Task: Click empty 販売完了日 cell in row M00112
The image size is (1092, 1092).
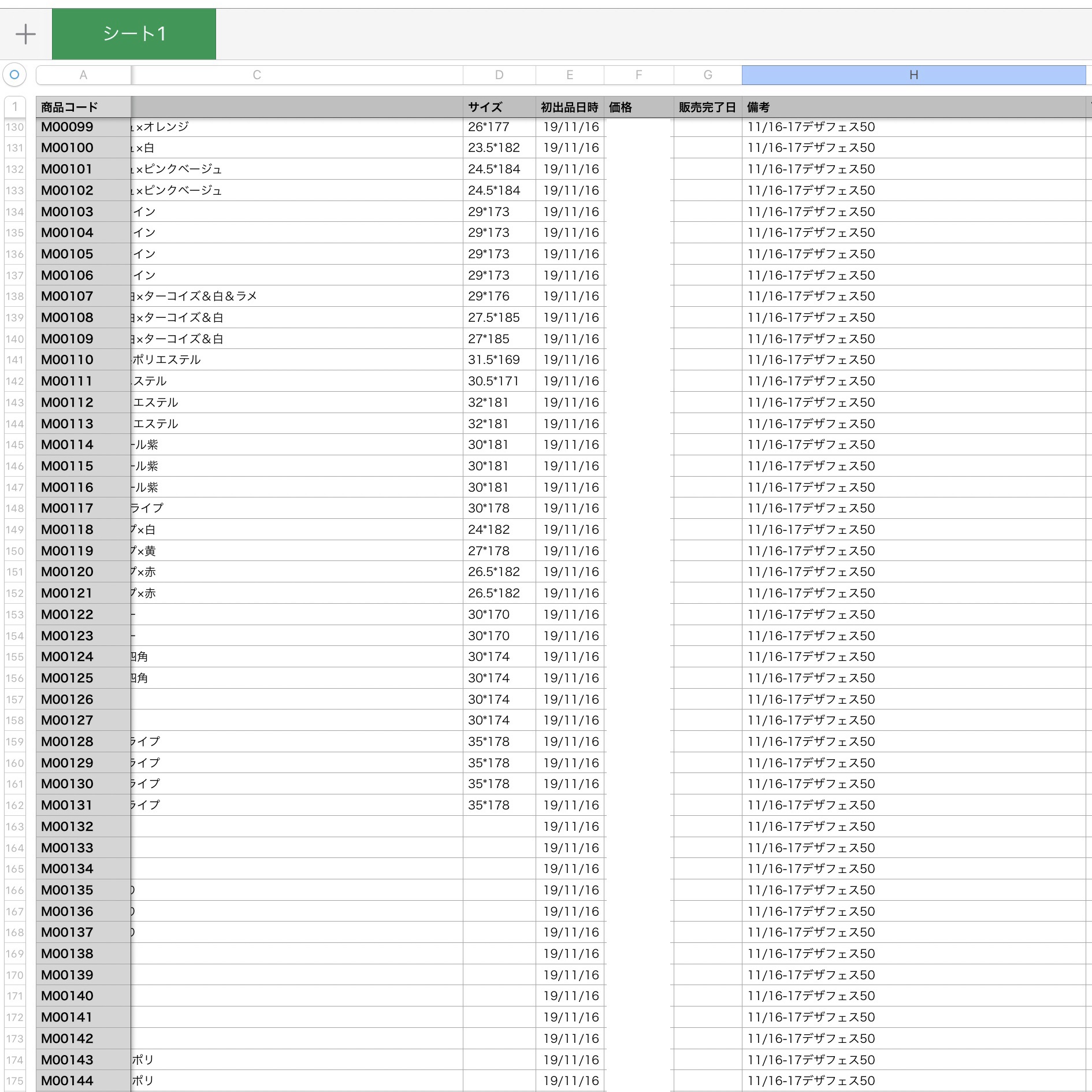Action: [x=708, y=402]
